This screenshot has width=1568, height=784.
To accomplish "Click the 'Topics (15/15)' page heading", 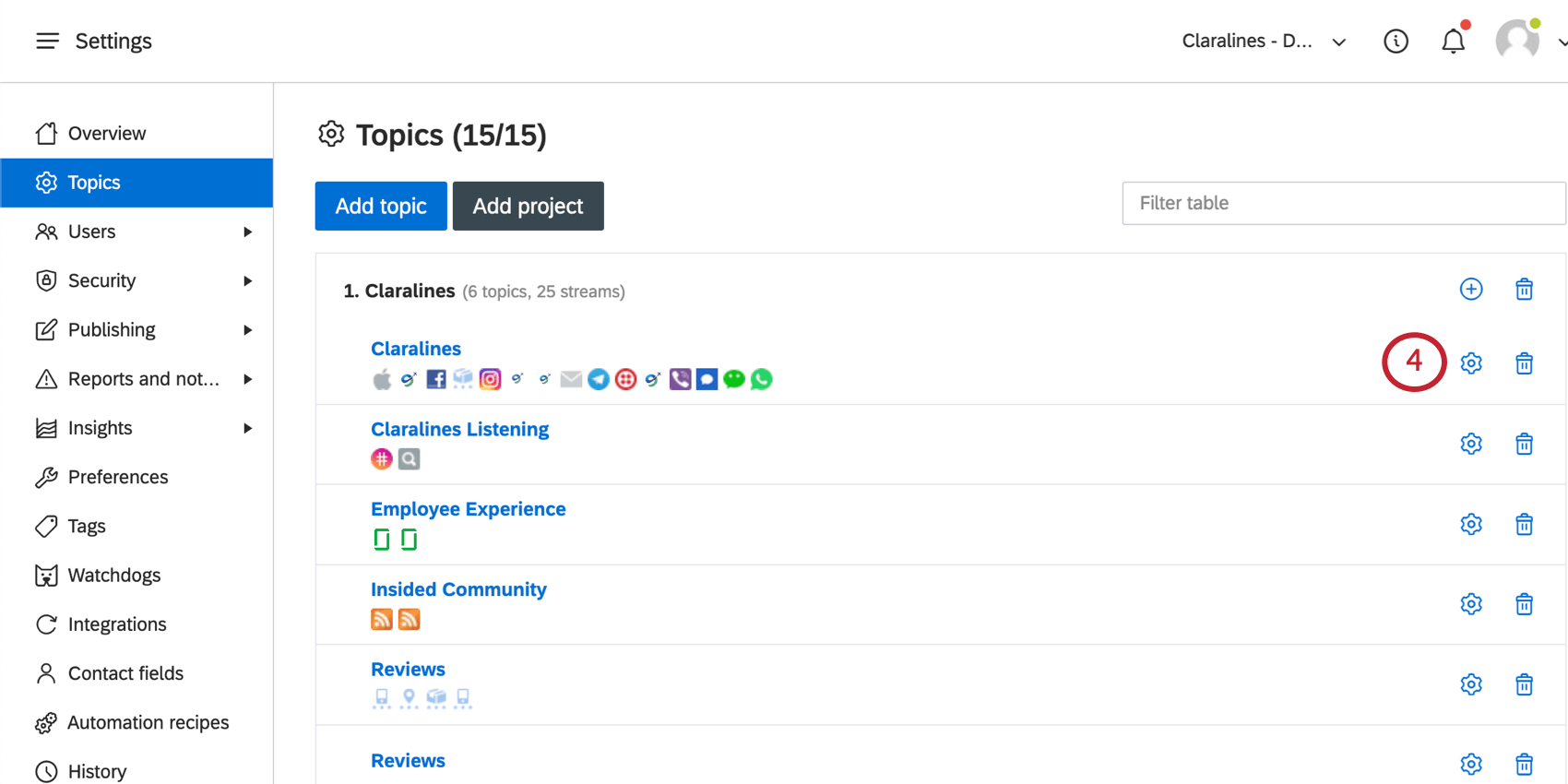I will point(451,135).
